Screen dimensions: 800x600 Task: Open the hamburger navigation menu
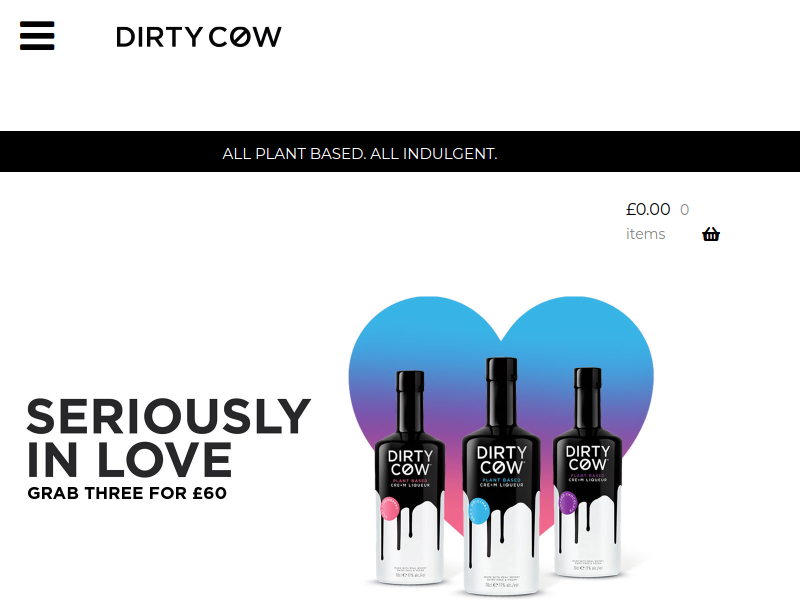37,36
